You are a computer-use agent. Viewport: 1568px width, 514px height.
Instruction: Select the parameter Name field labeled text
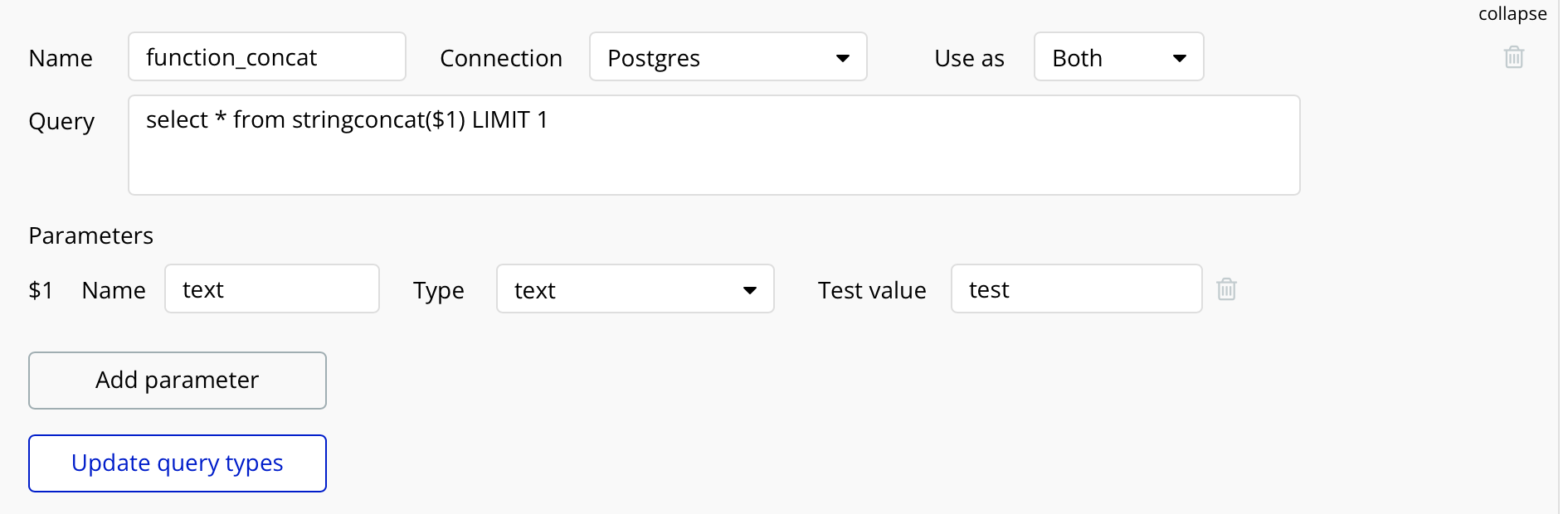(271, 289)
